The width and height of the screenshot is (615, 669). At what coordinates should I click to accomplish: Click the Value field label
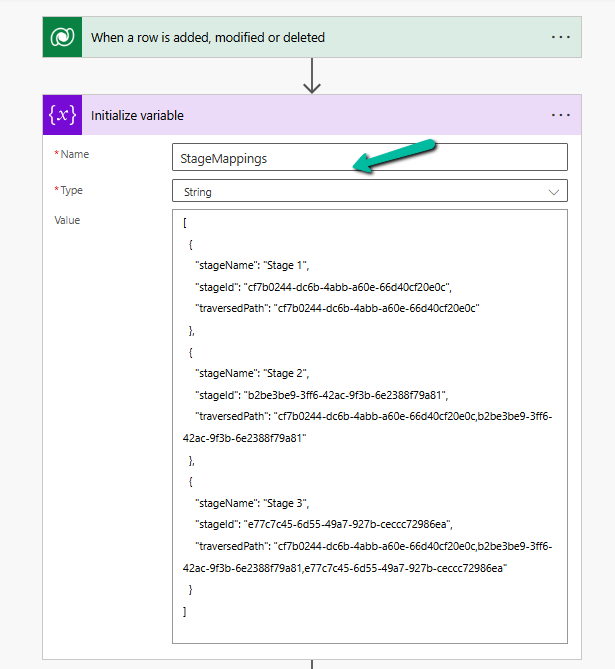pyautogui.click(x=67, y=220)
